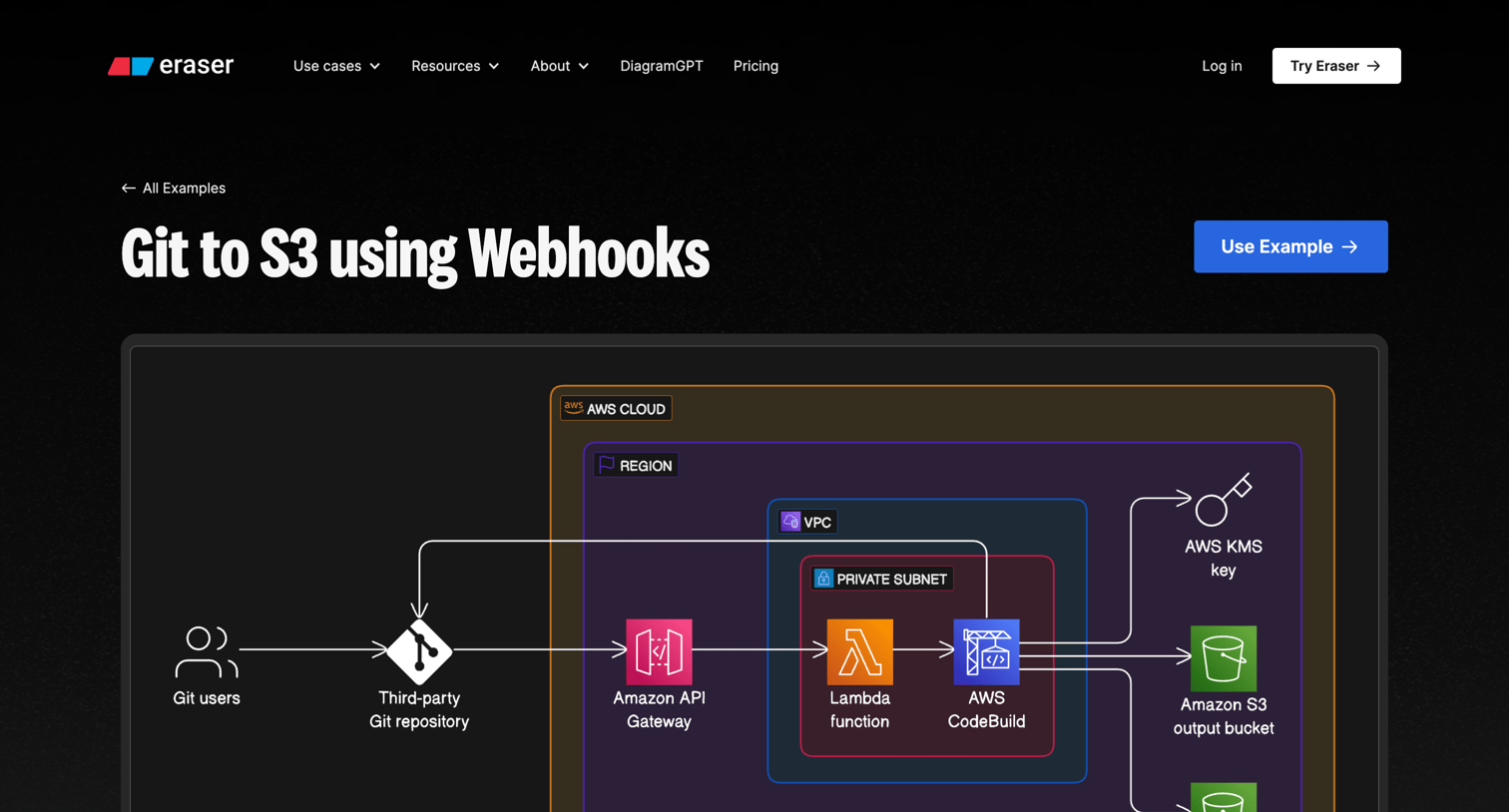Click the 'Lambda function' caption
Image resolution: width=1509 pixels, height=812 pixels.
pos(860,709)
